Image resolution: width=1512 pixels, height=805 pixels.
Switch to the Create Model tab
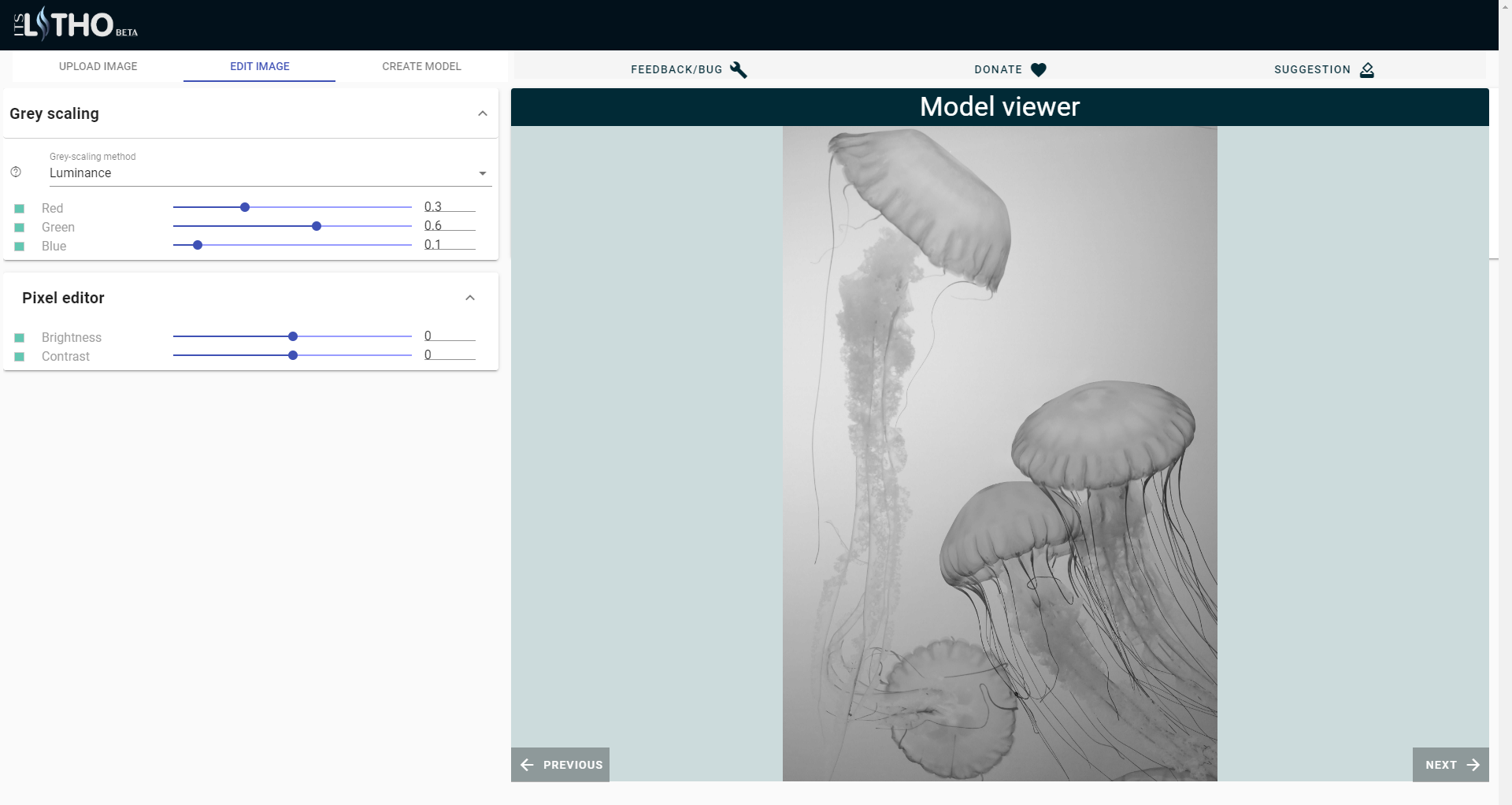[x=421, y=66]
